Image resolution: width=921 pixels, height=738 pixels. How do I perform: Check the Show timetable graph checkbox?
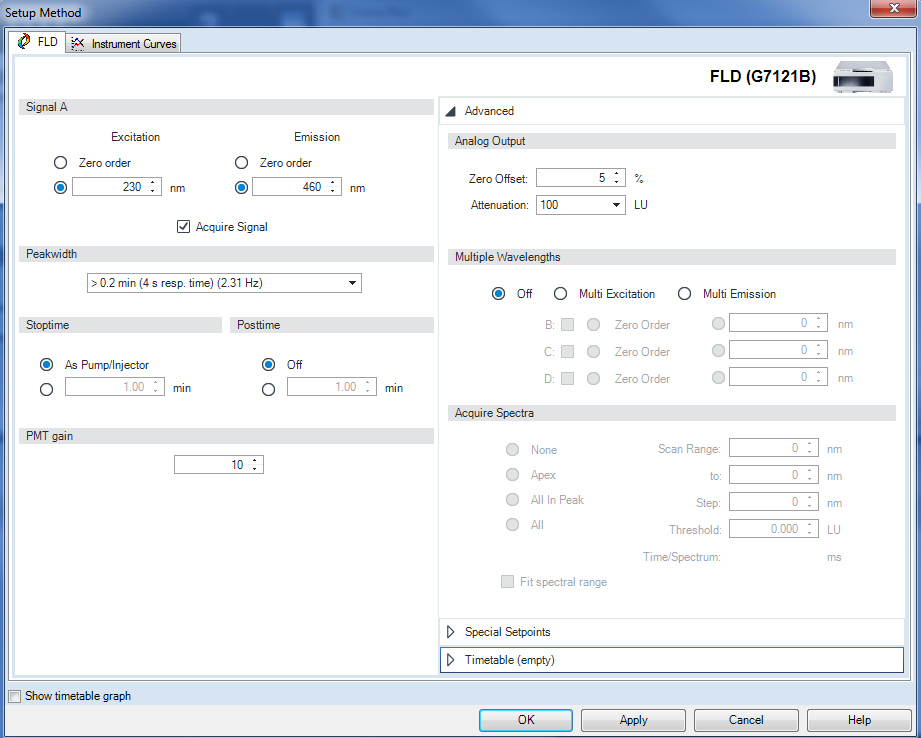tap(15, 696)
